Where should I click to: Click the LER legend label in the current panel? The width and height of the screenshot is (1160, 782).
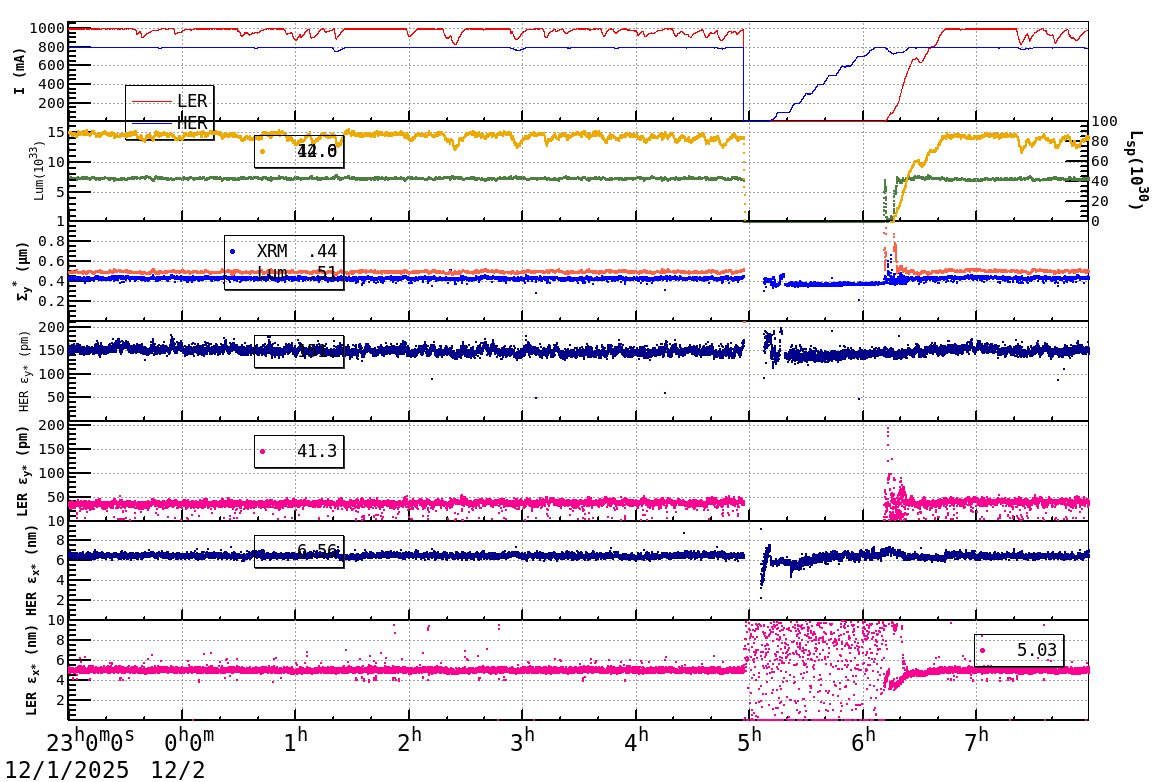pos(192,101)
